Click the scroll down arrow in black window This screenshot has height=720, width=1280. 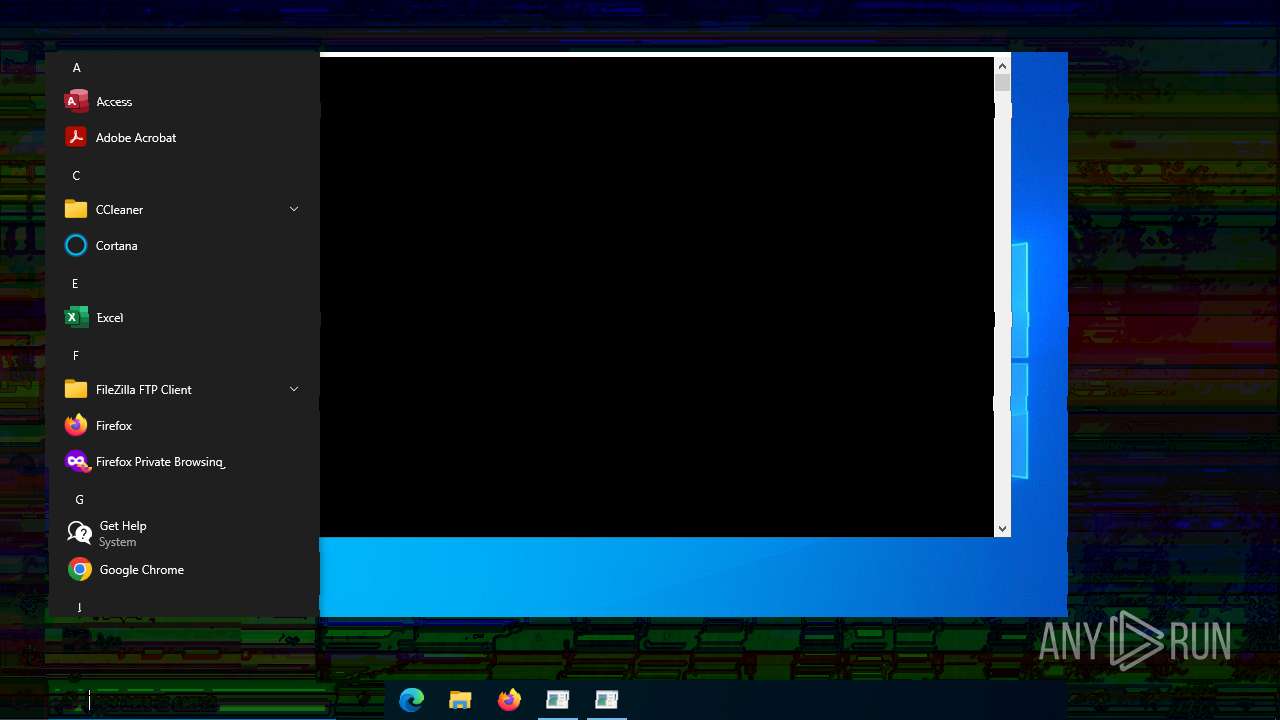coord(1002,528)
